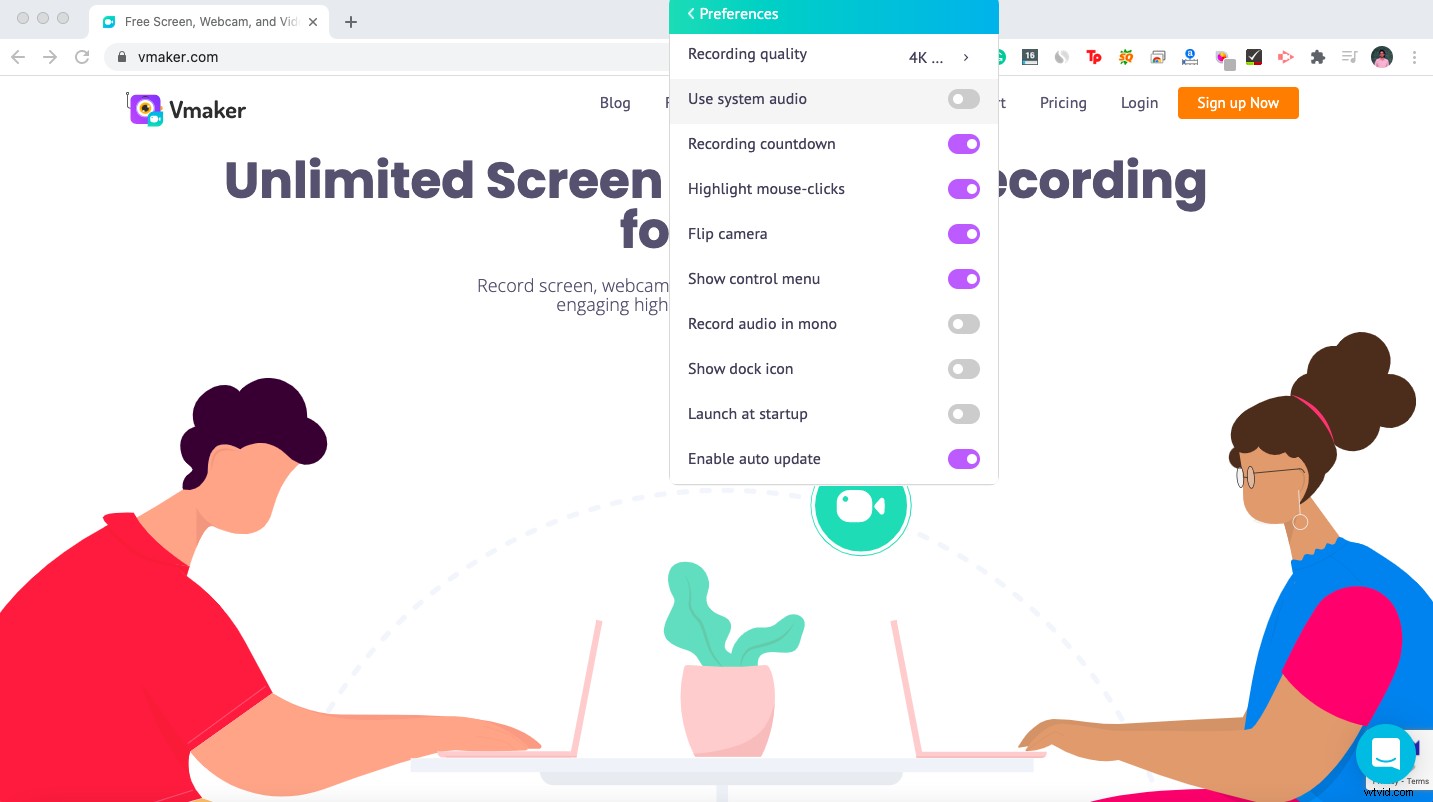Go back using the Preferences chevron
Image resolution: width=1433 pixels, height=802 pixels.
point(691,14)
